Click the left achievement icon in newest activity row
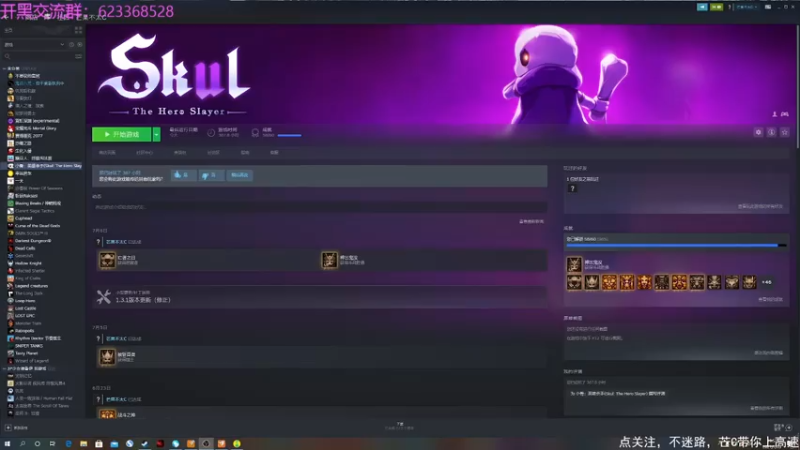The height and width of the screenshot is (450, 800). point(107,260)
